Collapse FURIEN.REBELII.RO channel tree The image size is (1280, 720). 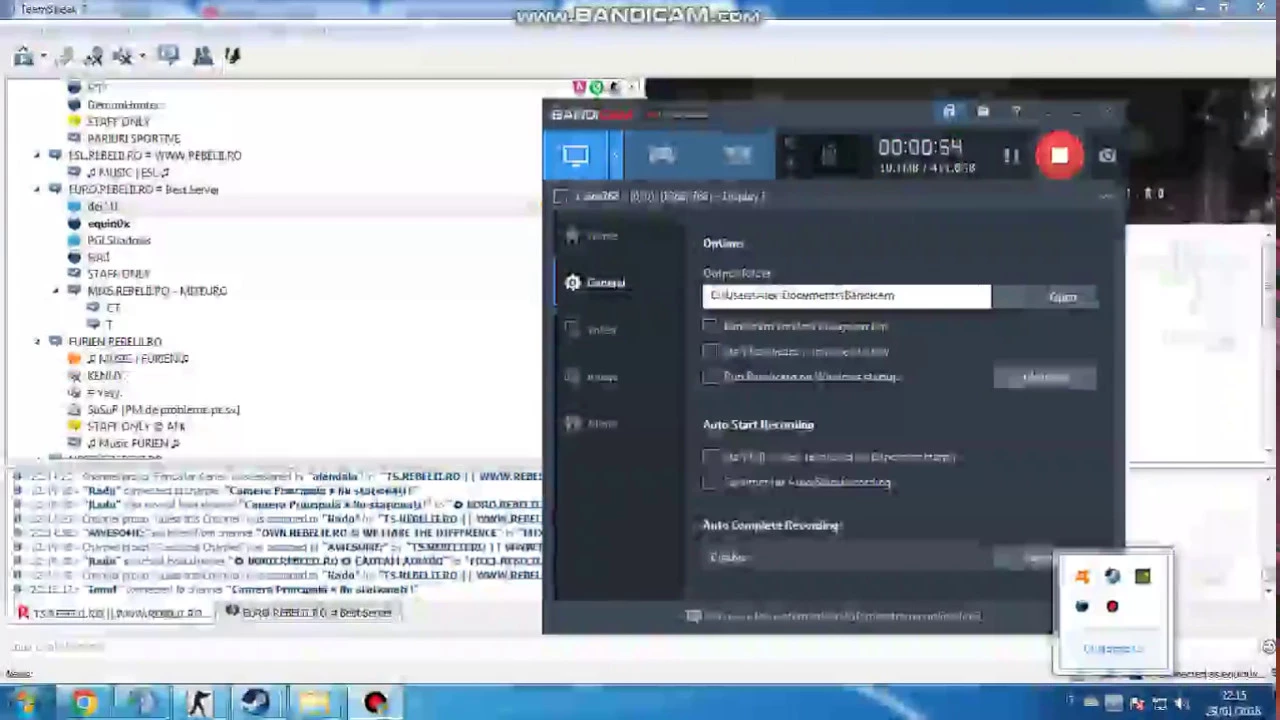[x=38, y=342]
